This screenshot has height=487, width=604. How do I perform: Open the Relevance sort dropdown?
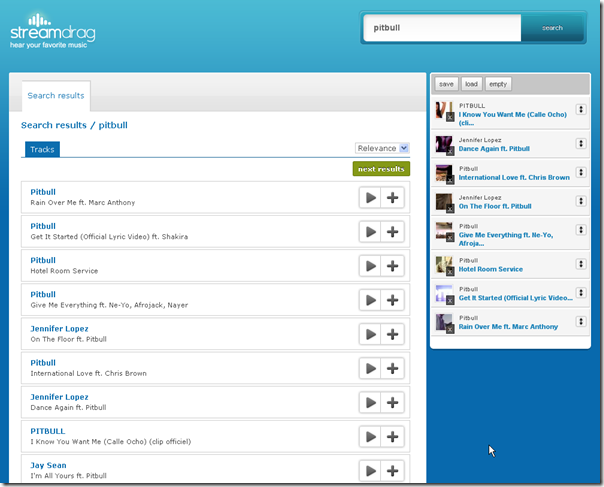[382, 148]
